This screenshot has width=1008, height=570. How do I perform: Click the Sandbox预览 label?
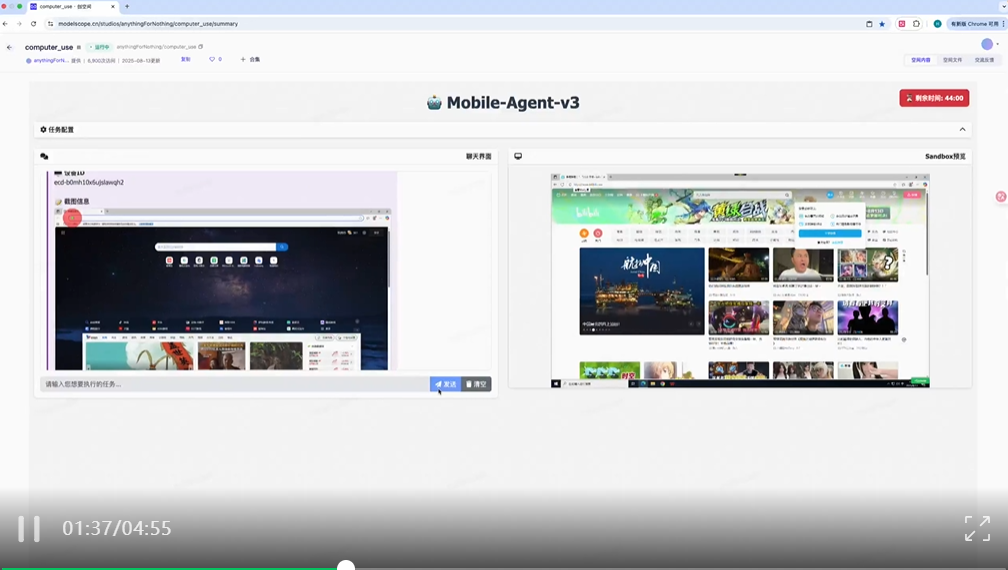tap(945, 156)
